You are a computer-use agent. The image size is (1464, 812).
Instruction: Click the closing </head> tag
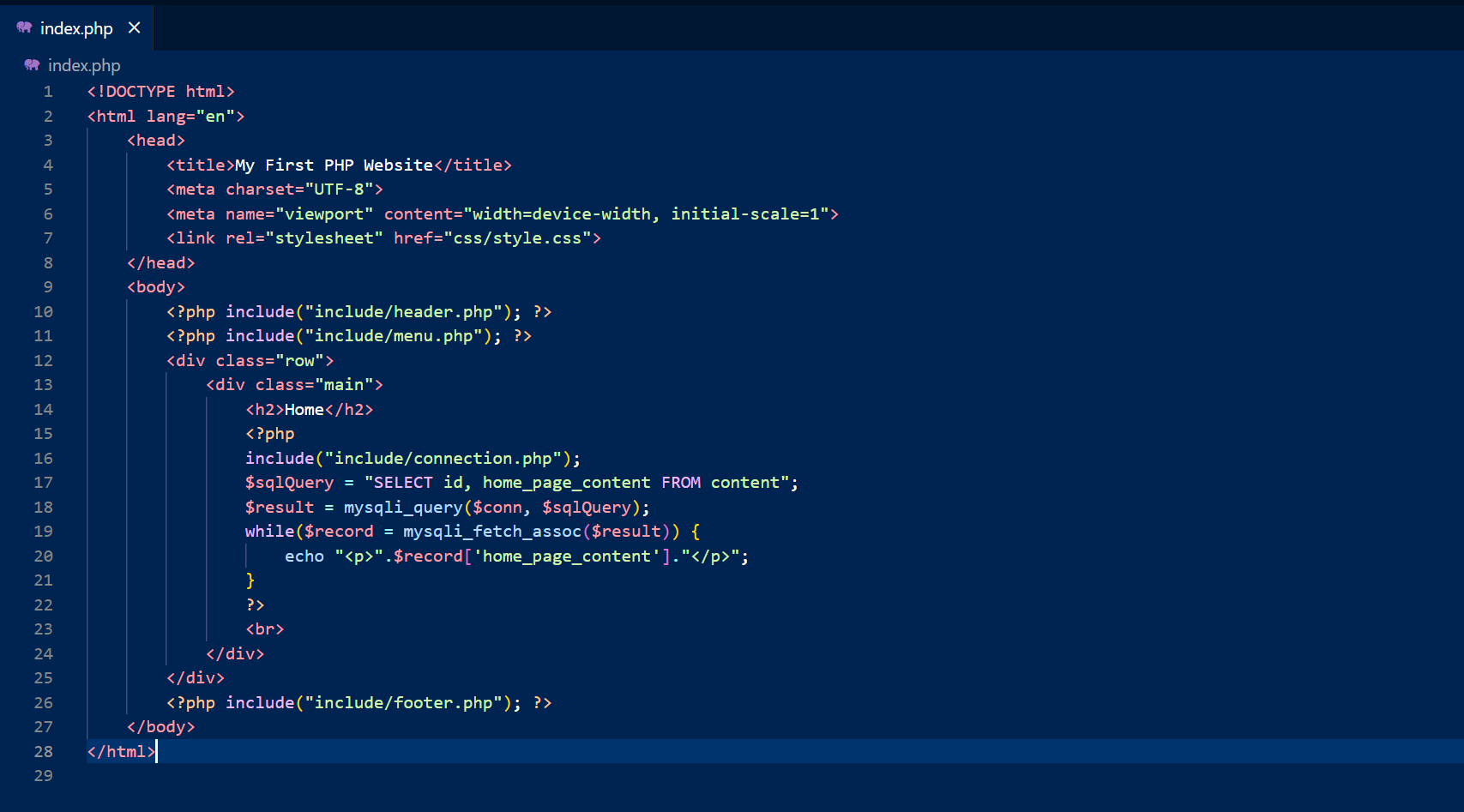(161, 263)
